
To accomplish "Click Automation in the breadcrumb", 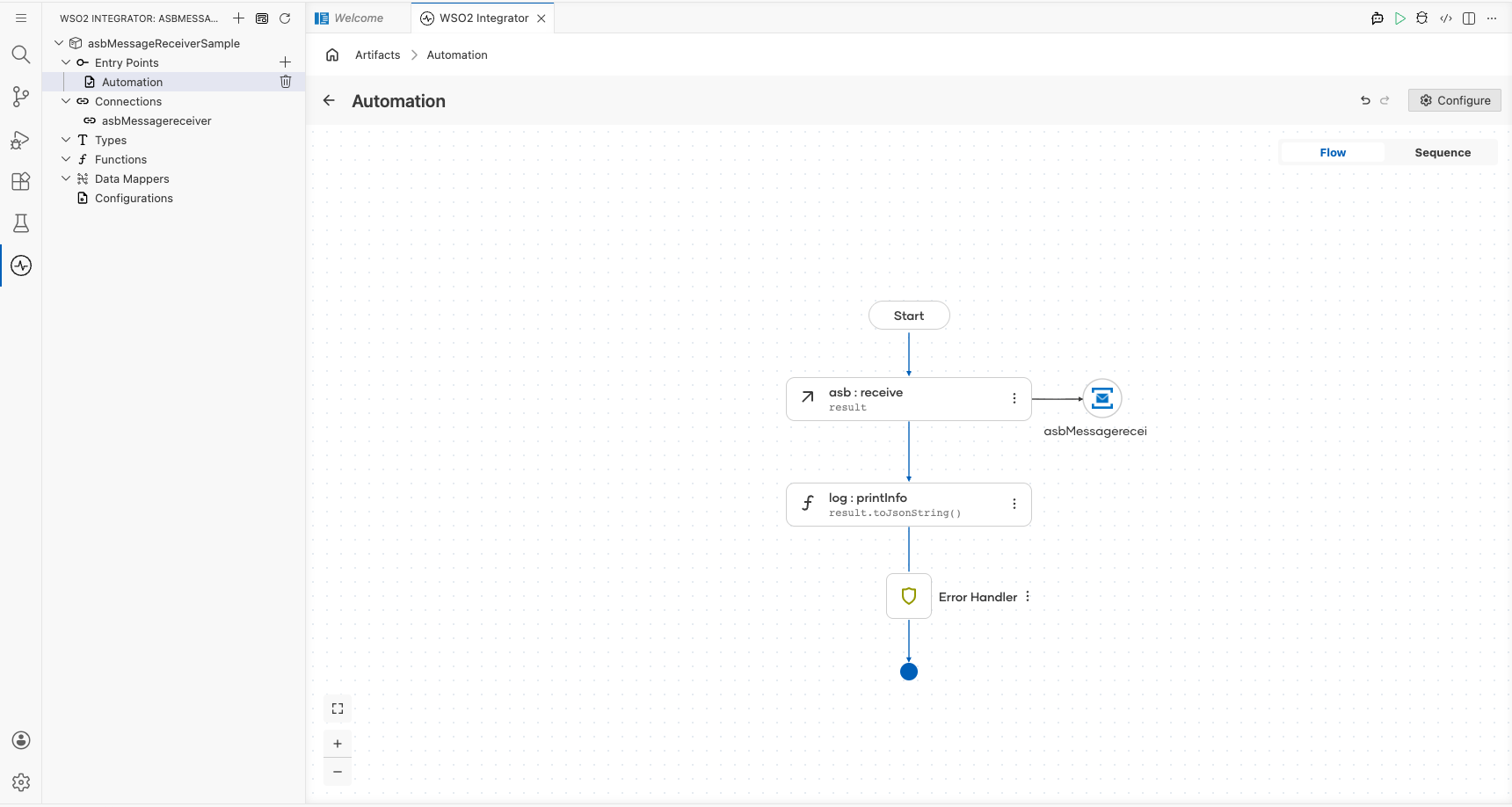I will coord(457,55).
